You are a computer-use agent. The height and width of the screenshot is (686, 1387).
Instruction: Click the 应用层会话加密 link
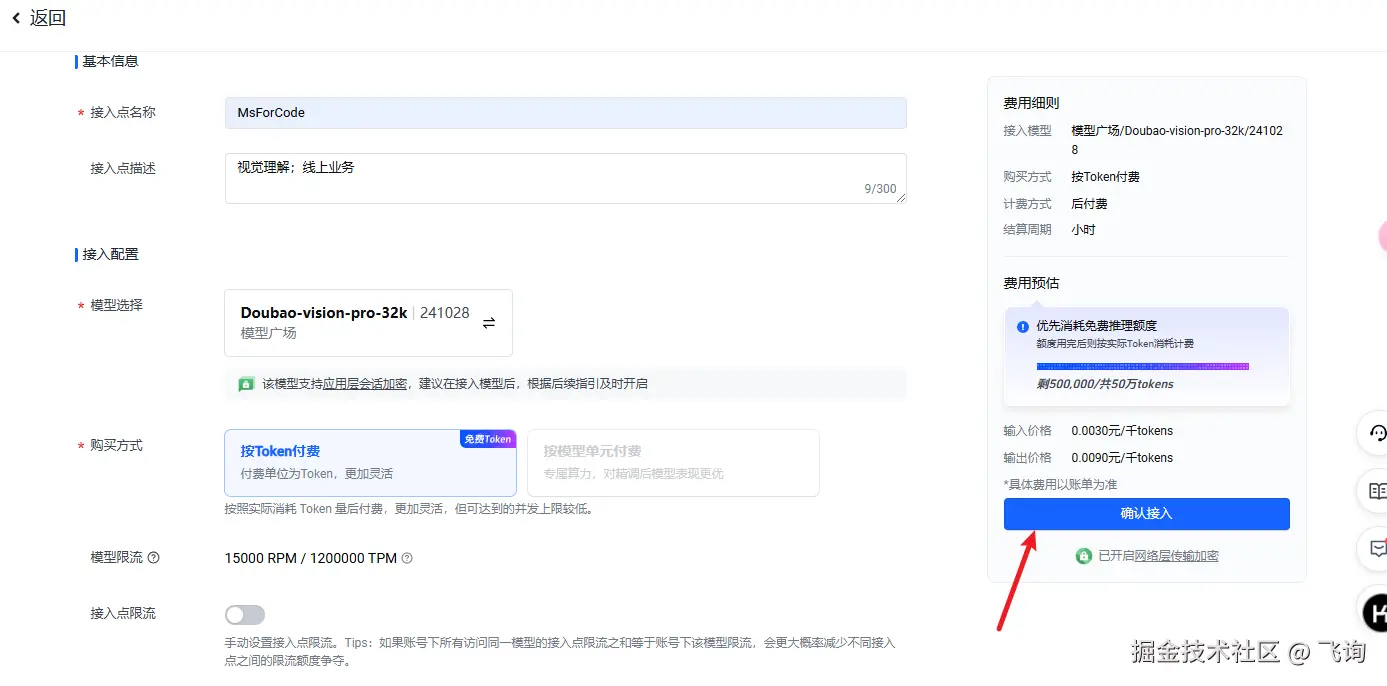click(365, 384)
